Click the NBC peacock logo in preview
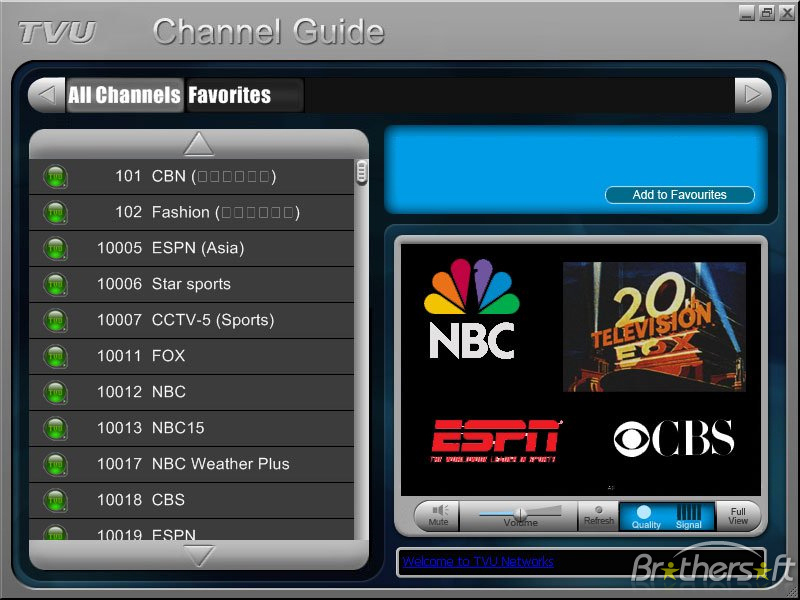Screen dimensions: 800x600 pos(471,309)
